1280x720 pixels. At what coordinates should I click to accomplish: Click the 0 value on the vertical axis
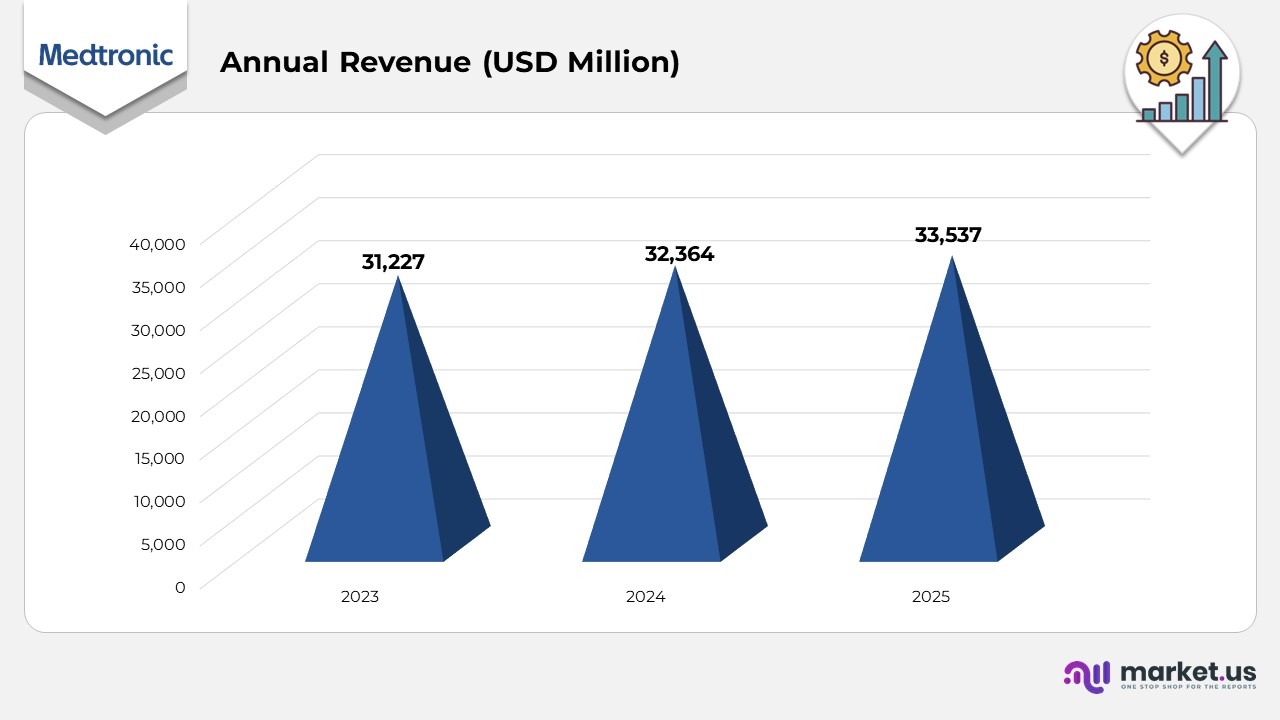point(180,587)
